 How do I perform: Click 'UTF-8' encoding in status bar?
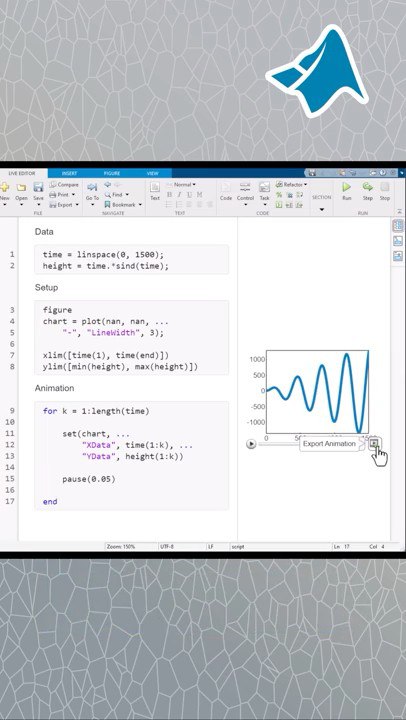coord(166,547)
